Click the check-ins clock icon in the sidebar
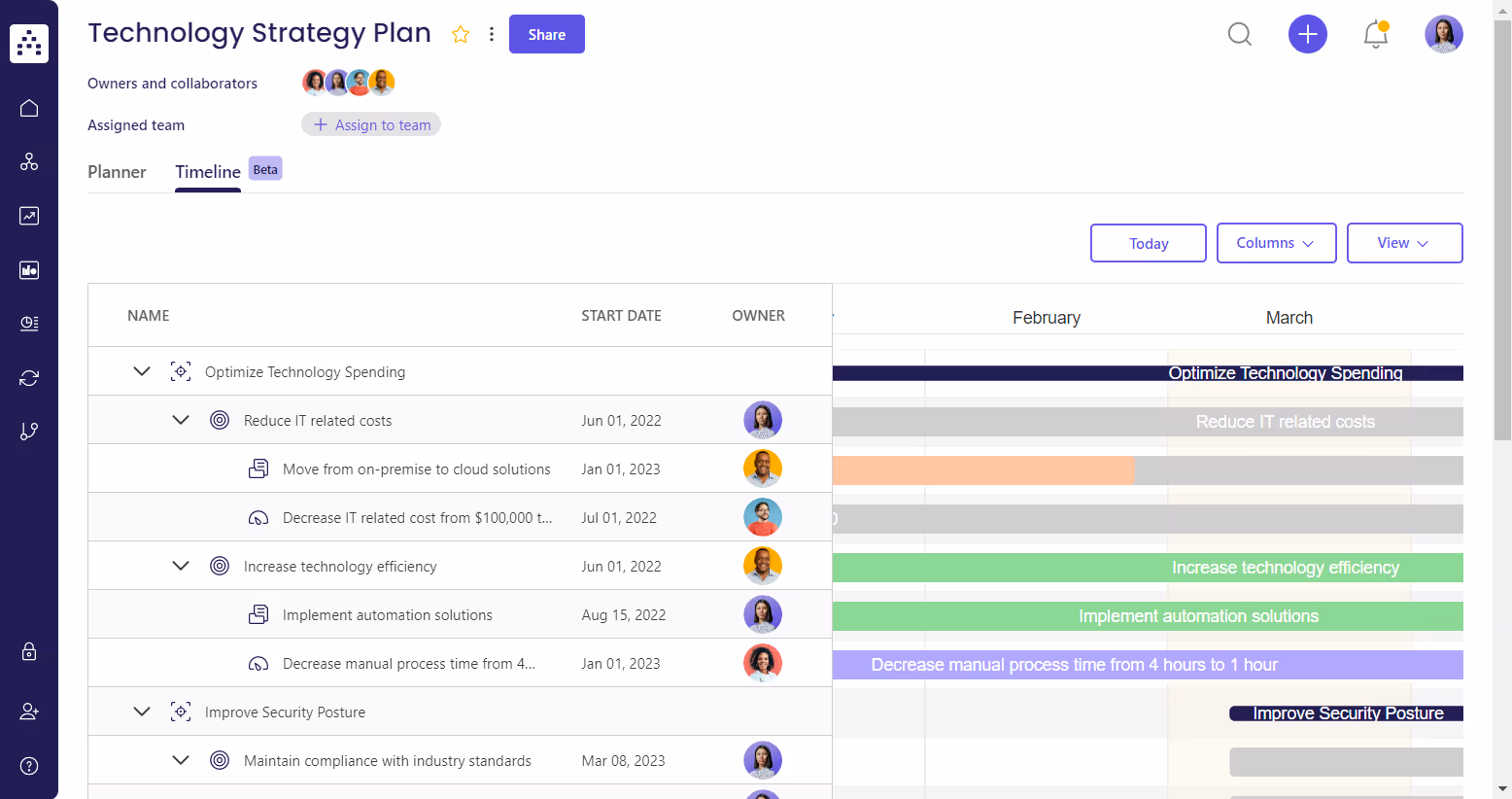 click(x=28, y=324)
